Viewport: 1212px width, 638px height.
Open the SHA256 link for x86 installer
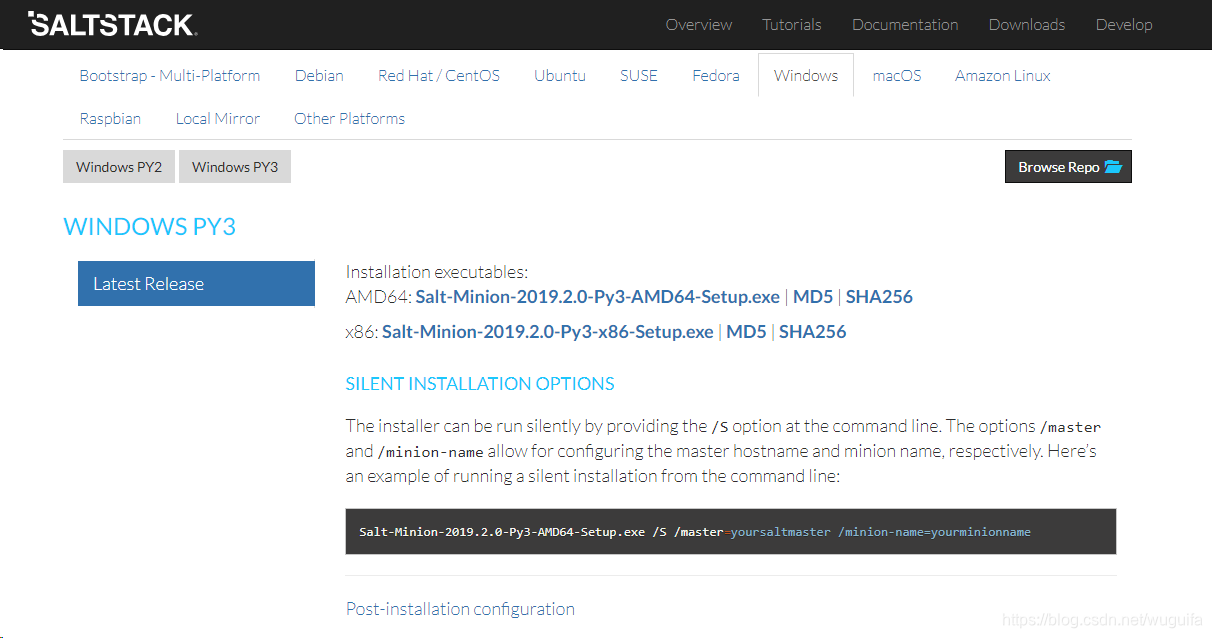813,332
